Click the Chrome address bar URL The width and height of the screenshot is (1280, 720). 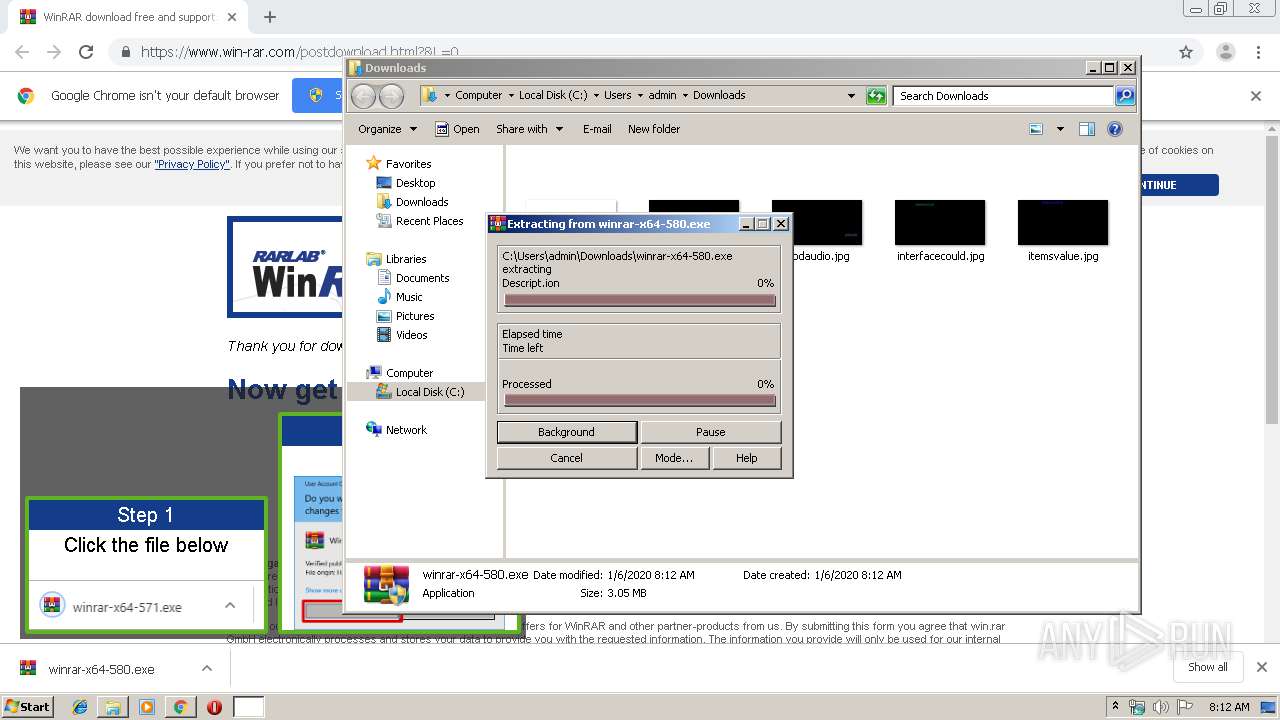point(300,52)
